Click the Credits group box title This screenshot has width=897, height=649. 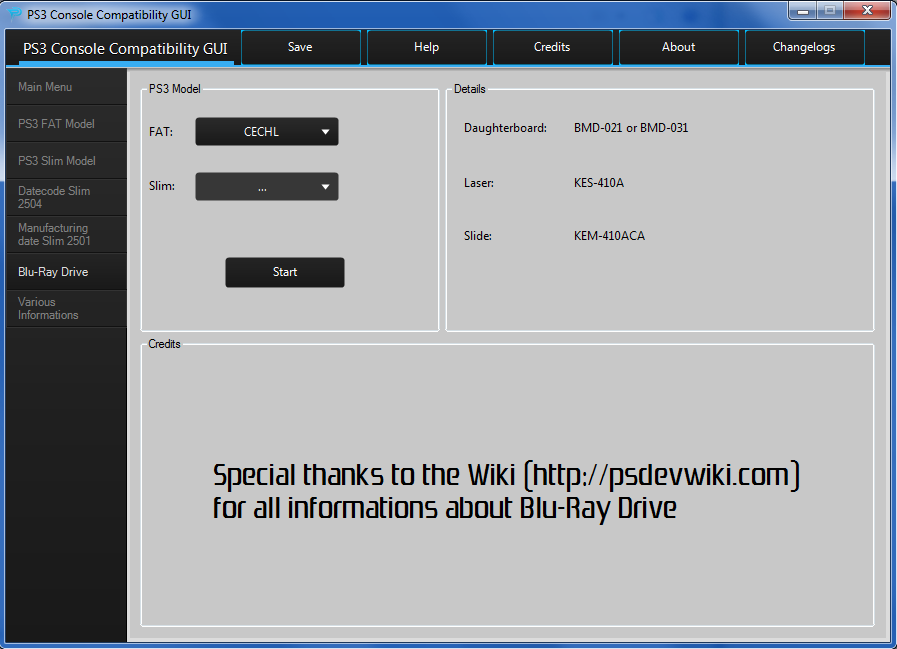point(164,344)
